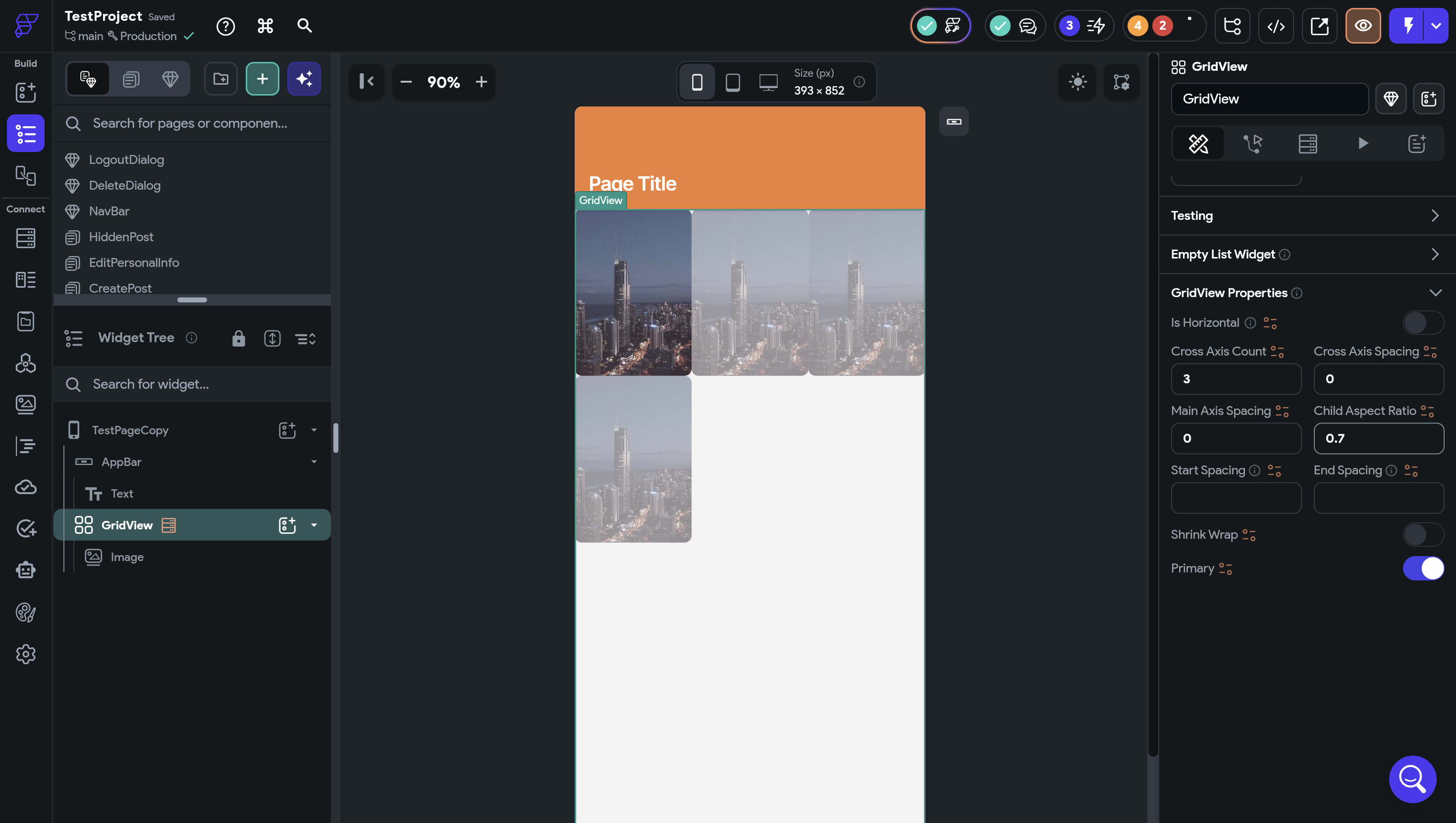Open Developer Menu code icon

[x=1276, y=26]
